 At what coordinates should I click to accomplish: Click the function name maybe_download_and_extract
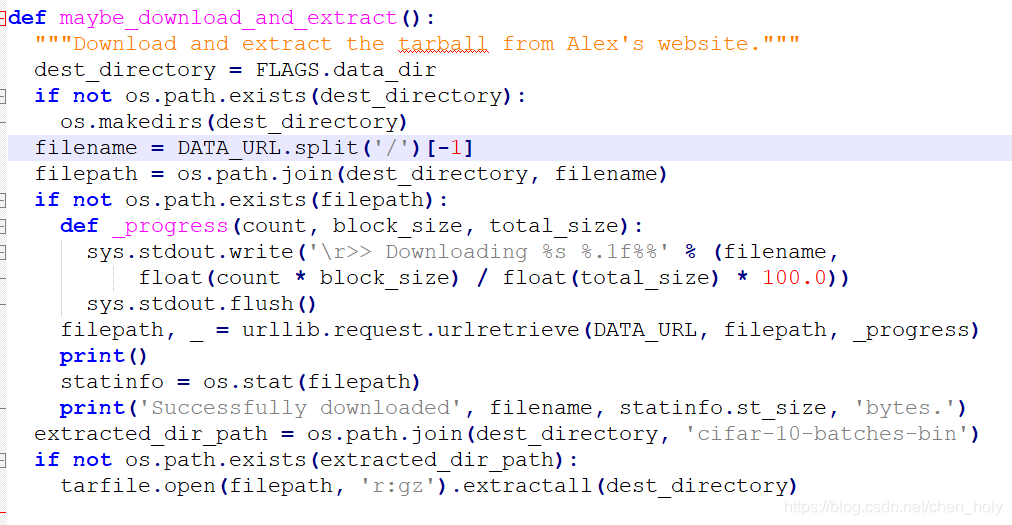click(228, 18)
